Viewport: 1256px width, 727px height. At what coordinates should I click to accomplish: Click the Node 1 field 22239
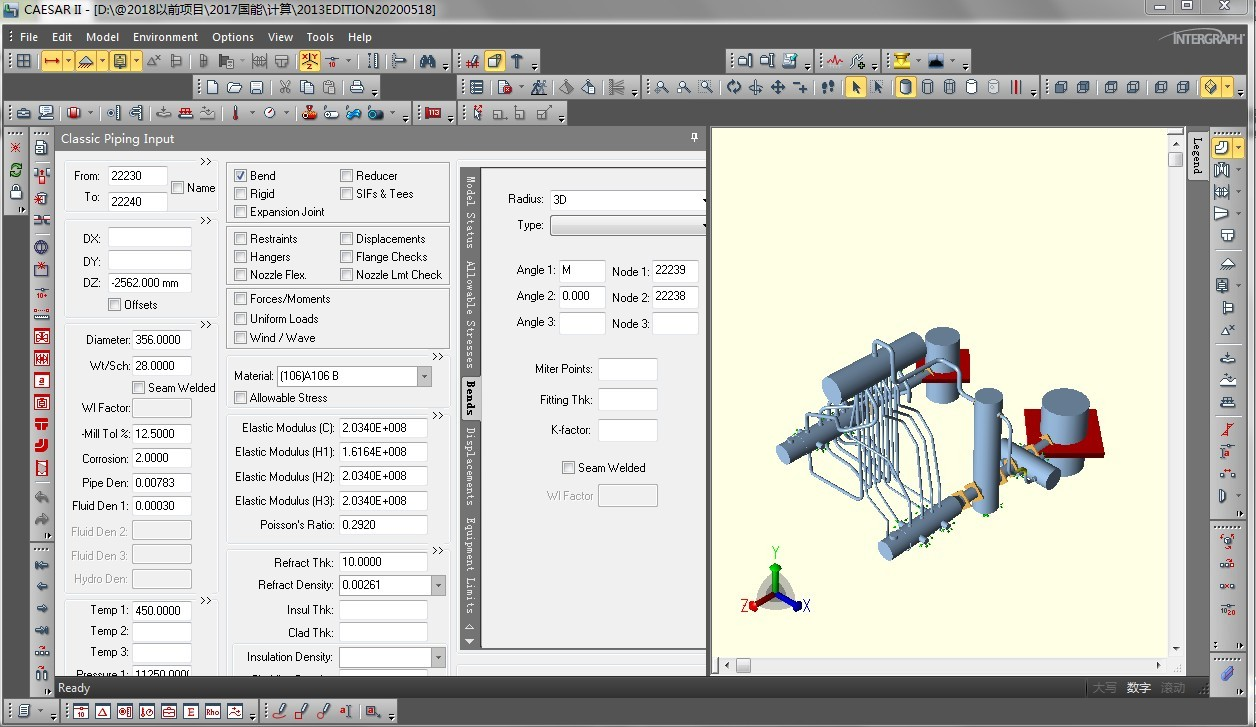click(675, 271)
